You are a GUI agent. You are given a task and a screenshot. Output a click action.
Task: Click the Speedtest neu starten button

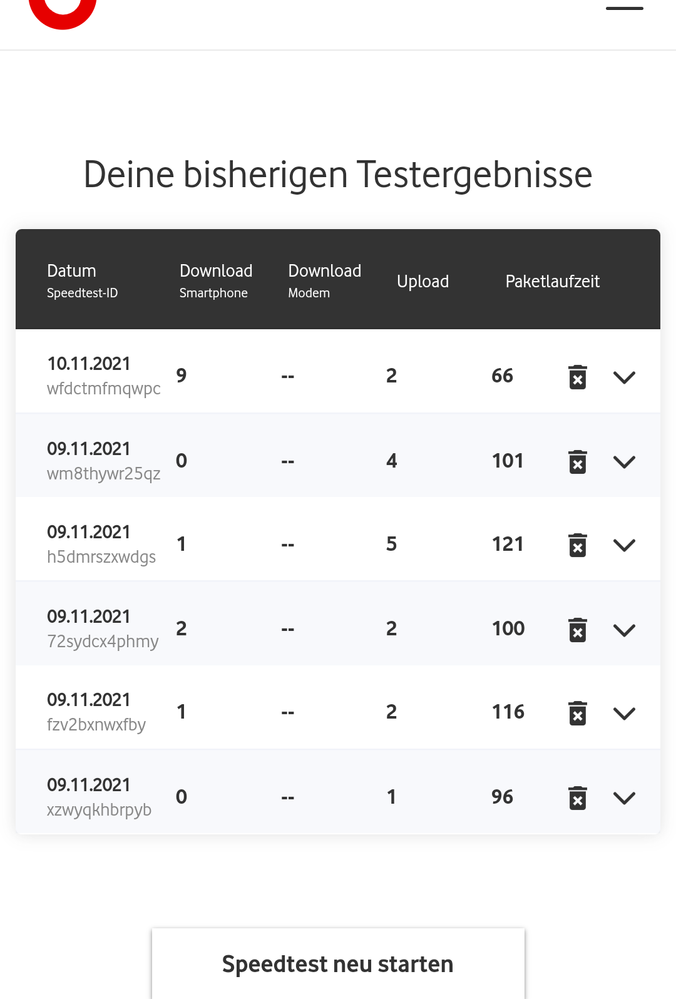pyautogui.click(x=337, y=963)
